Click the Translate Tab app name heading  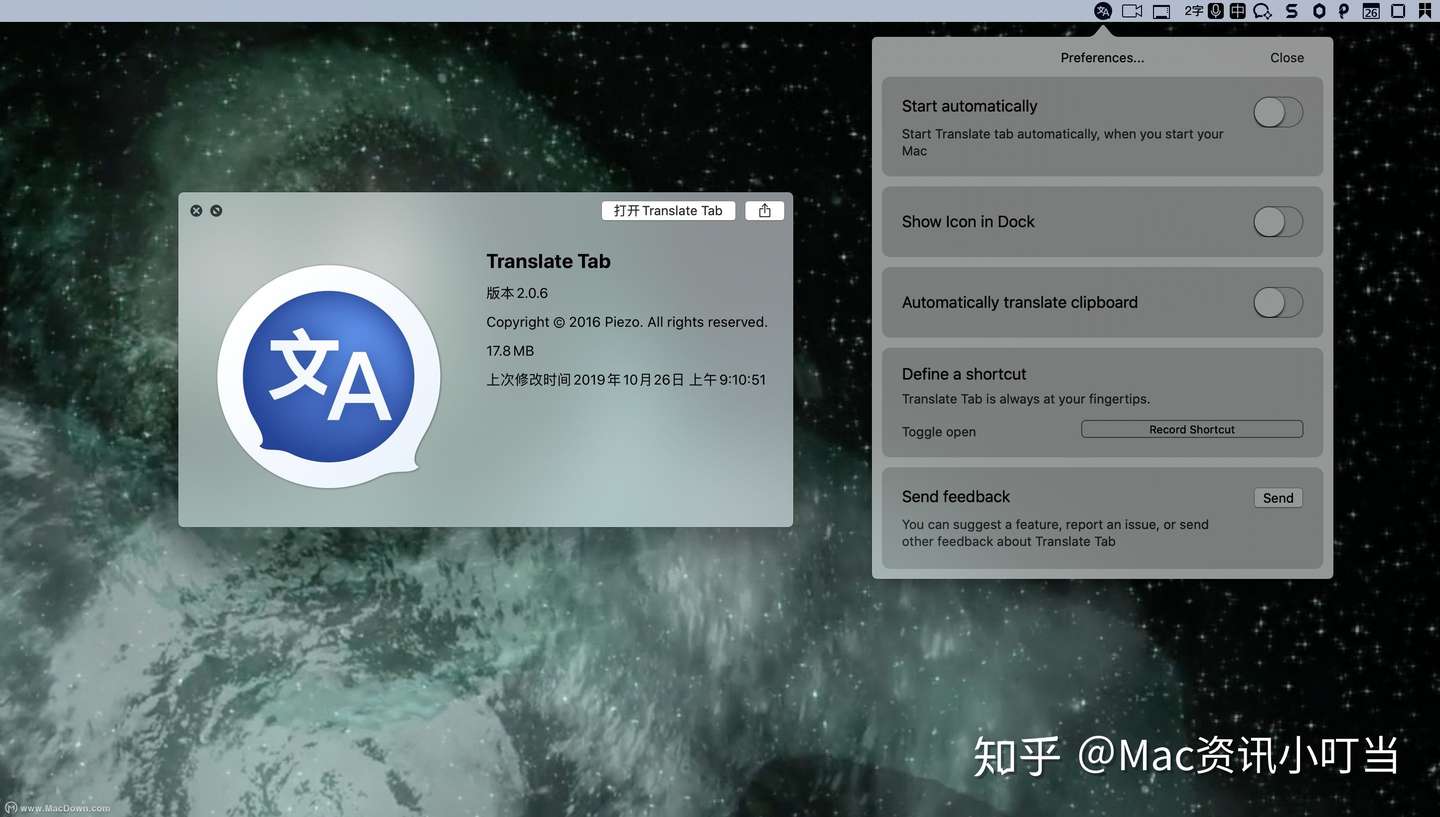pyautogui.click(x=548, y=261)
